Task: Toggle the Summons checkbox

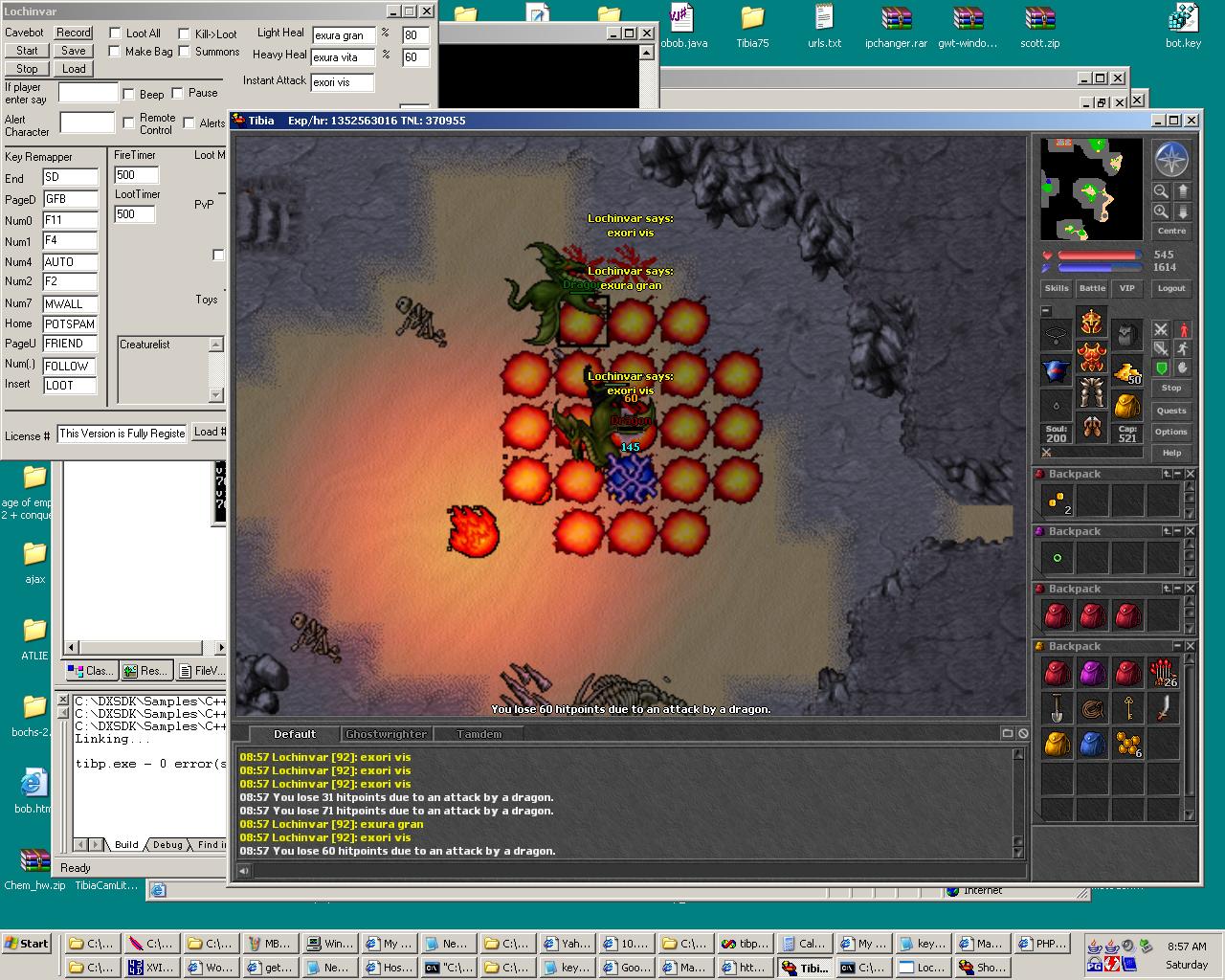Action: 184,52
